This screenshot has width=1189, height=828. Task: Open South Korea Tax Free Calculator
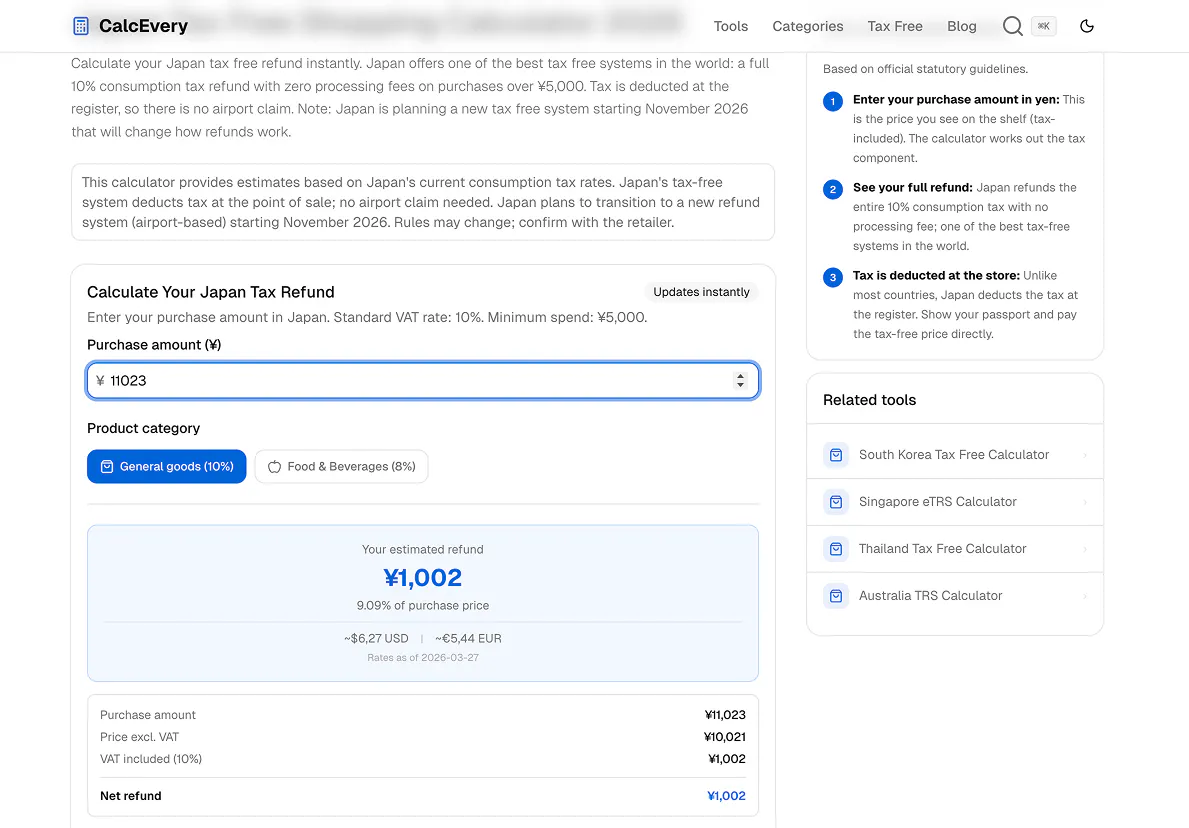tap(955, 455)
